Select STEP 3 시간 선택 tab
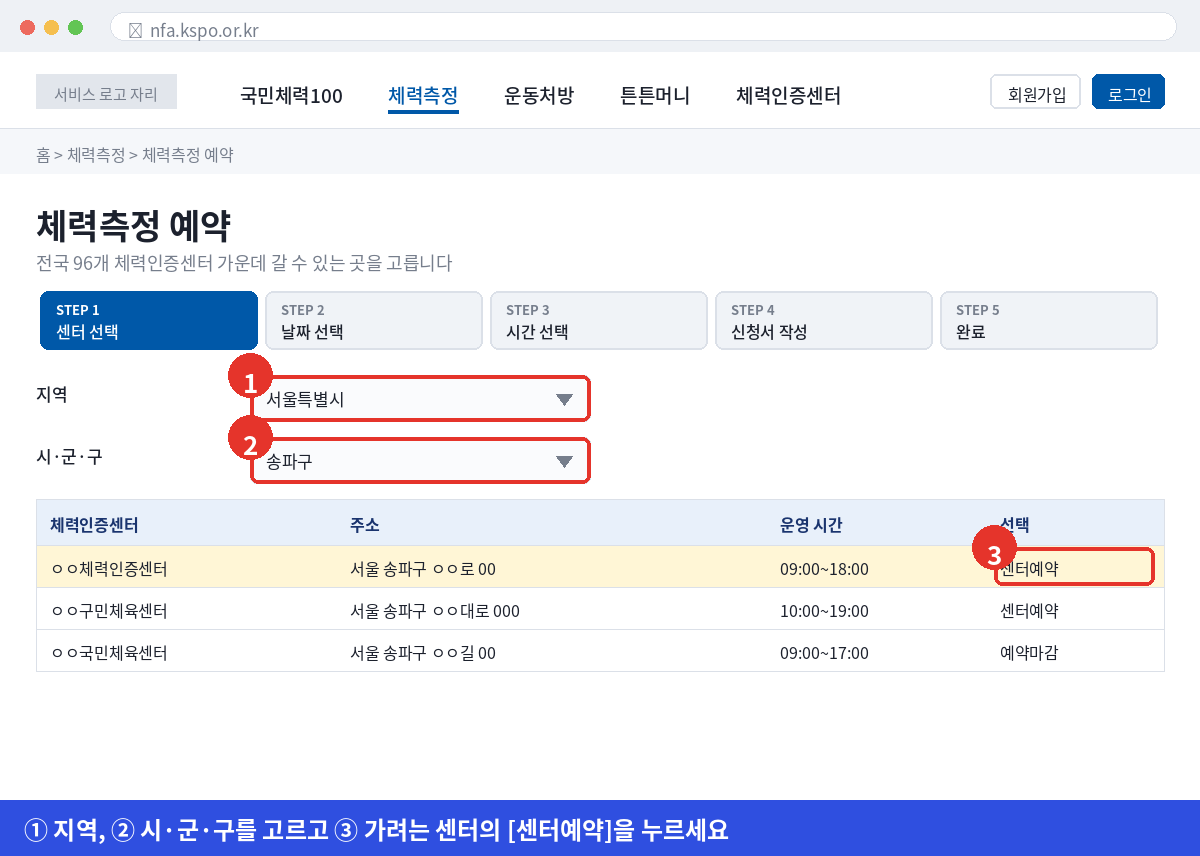This screenshot has width=1200, height=856. 599,321
